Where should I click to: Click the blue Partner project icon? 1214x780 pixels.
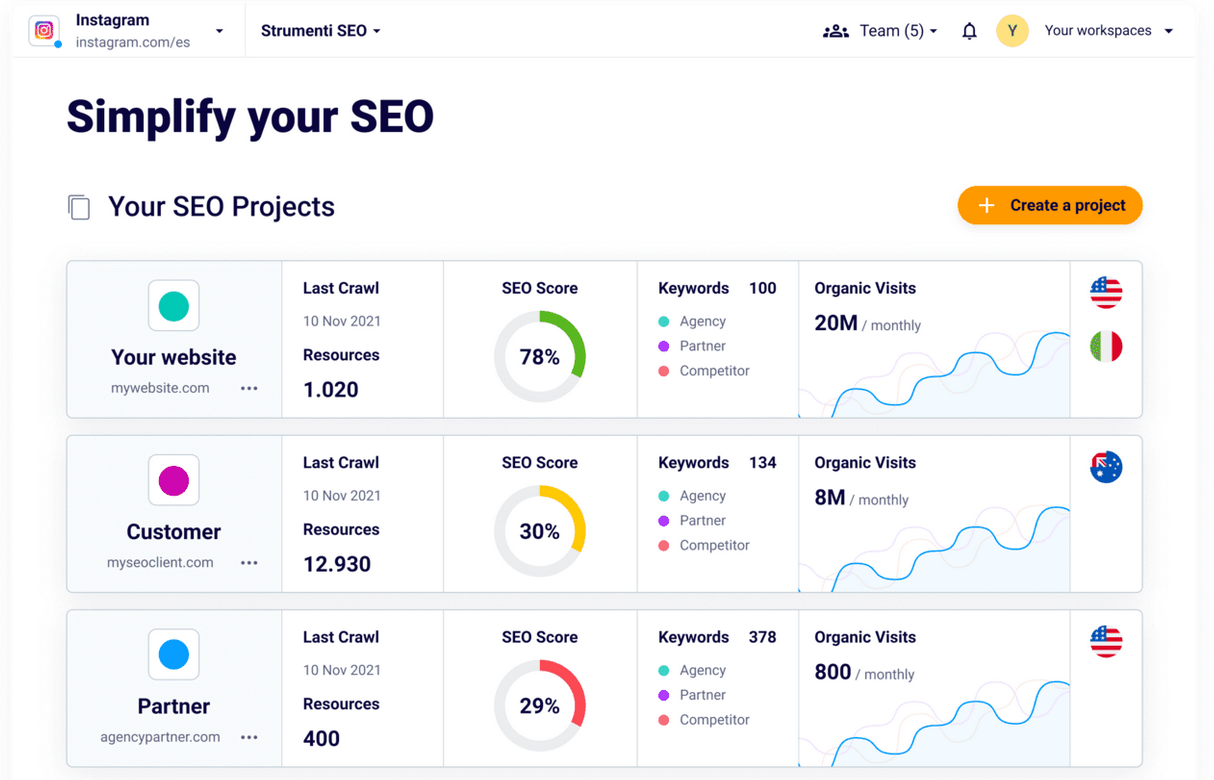click(x=174, y=655)
